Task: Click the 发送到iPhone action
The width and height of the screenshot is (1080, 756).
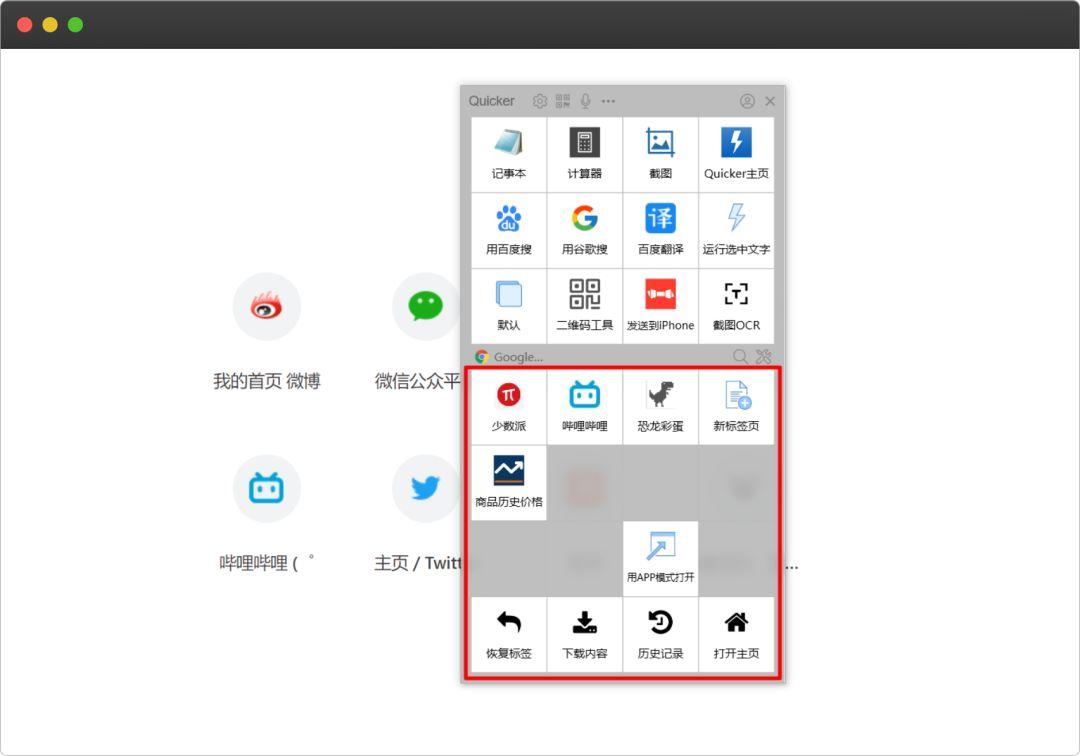Action: pos(661,306)
